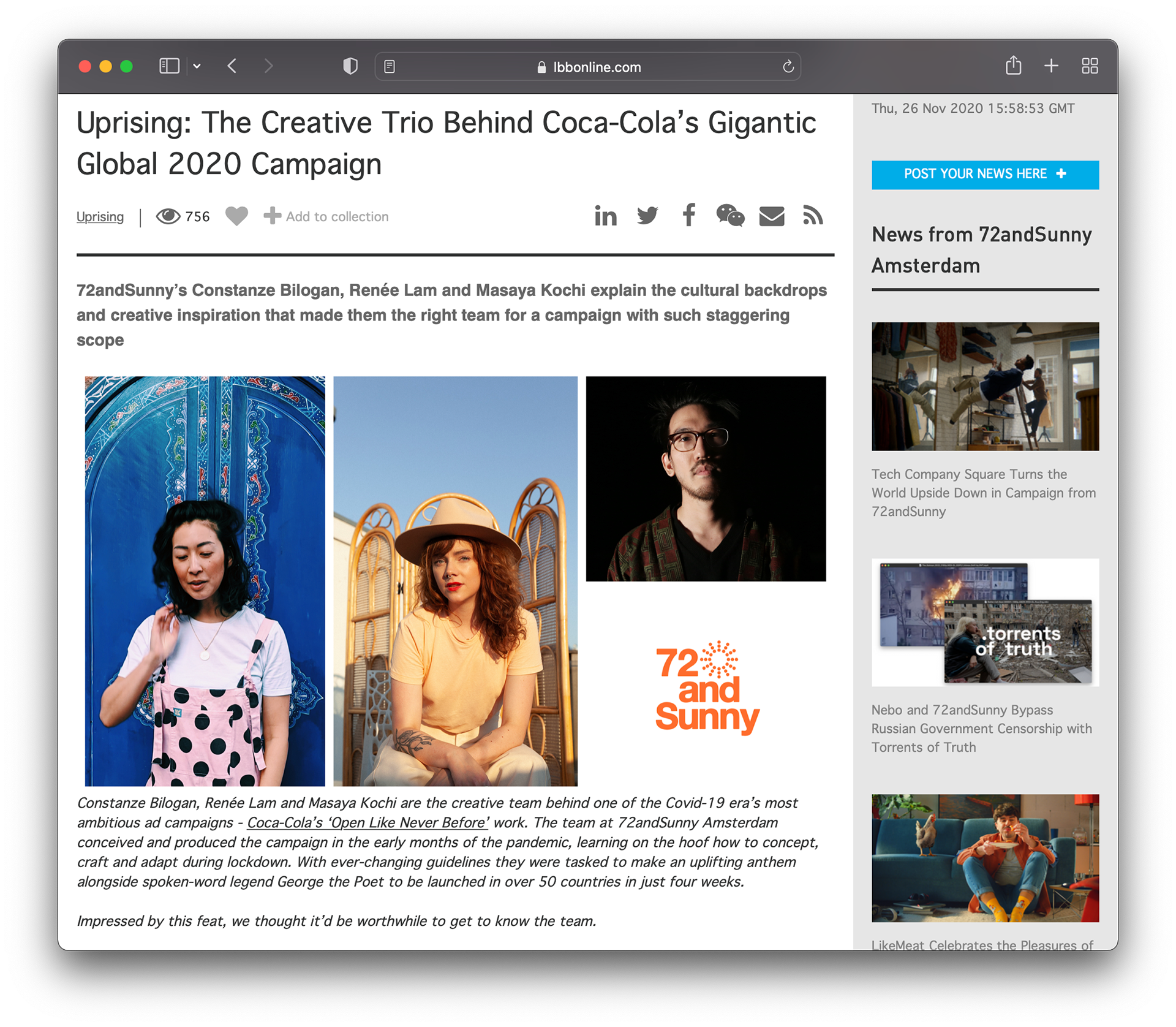Screen dimensions: 1176x1027
Task: Go back using the back arrow
Action: pyautogui.click(x=232, y=66)
